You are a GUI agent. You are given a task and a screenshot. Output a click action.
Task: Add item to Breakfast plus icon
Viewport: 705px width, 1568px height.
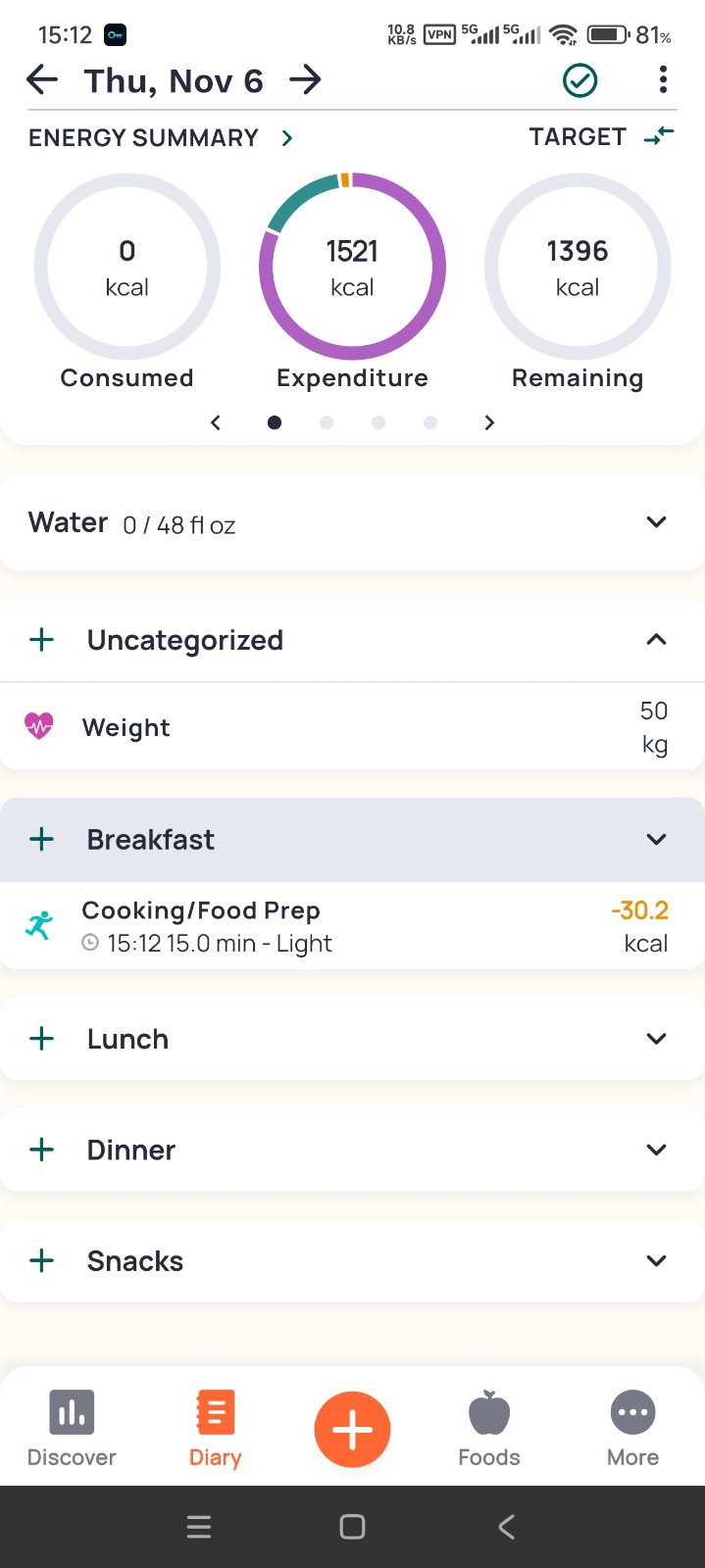[x=42, y=840]
